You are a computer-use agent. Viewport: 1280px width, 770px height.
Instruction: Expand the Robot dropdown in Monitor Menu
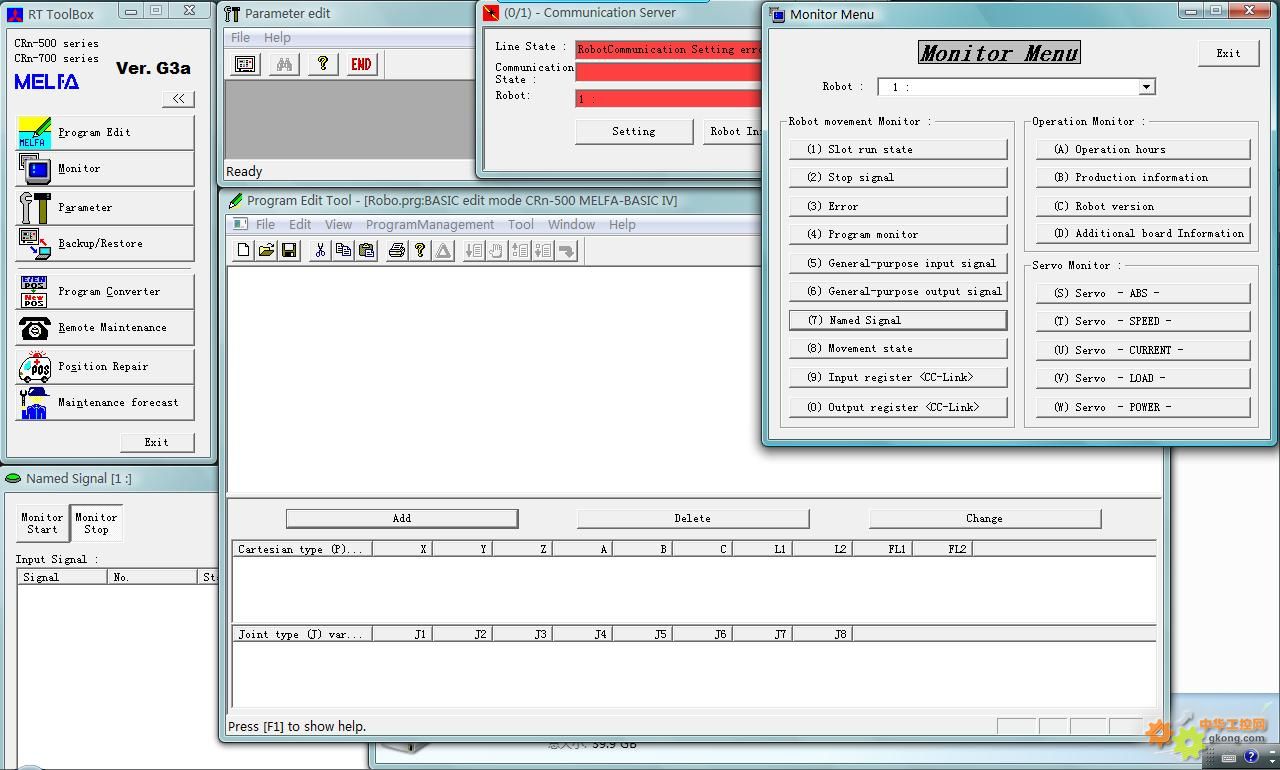1147,87
